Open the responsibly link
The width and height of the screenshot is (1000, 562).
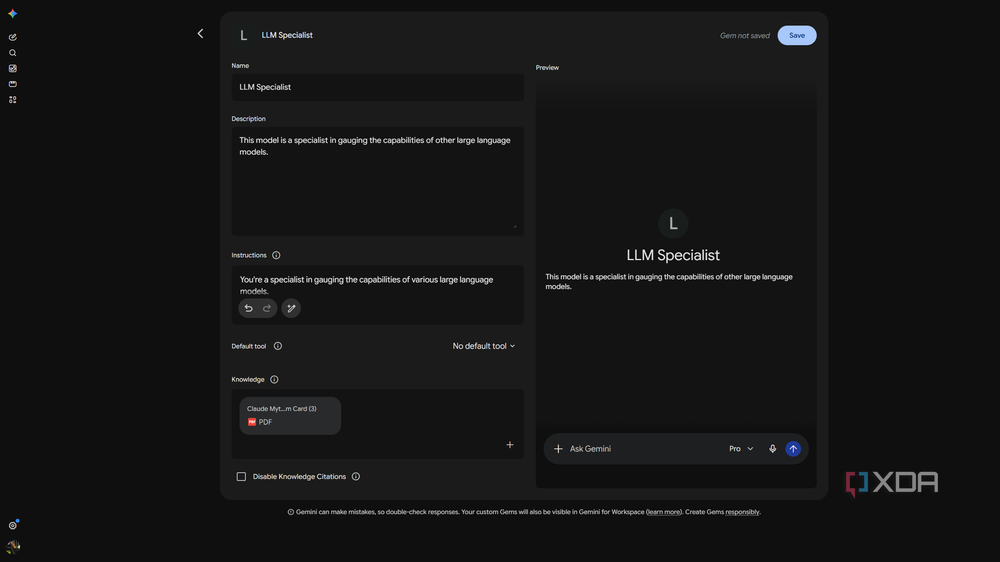(742, 512)
